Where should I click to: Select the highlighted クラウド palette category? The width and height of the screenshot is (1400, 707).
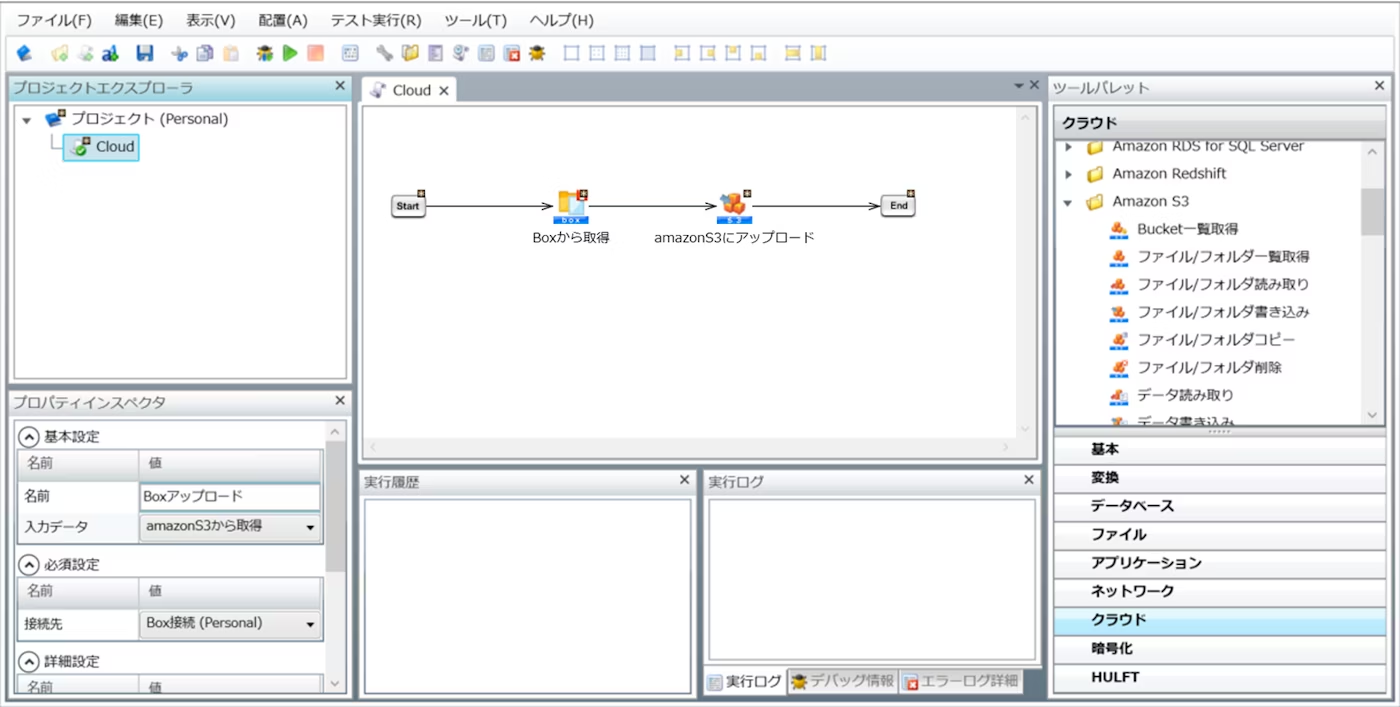coord(1219,620)
